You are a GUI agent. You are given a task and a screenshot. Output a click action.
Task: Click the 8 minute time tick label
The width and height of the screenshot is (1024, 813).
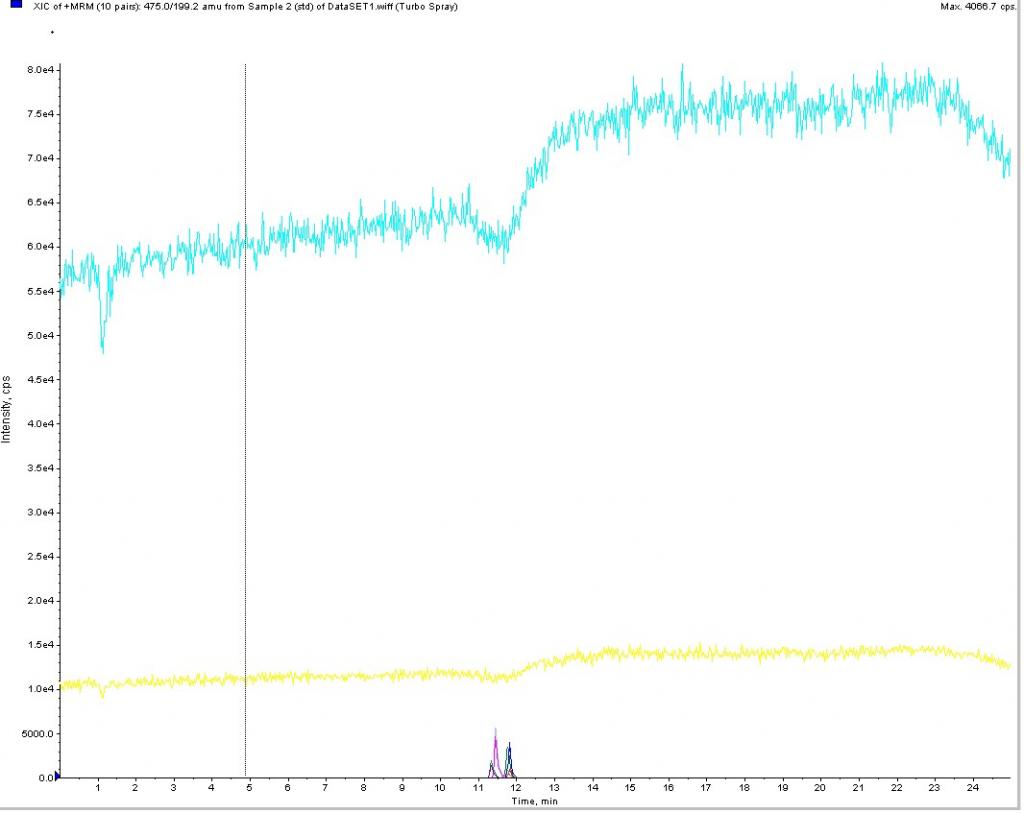click(x=364, y=788)
